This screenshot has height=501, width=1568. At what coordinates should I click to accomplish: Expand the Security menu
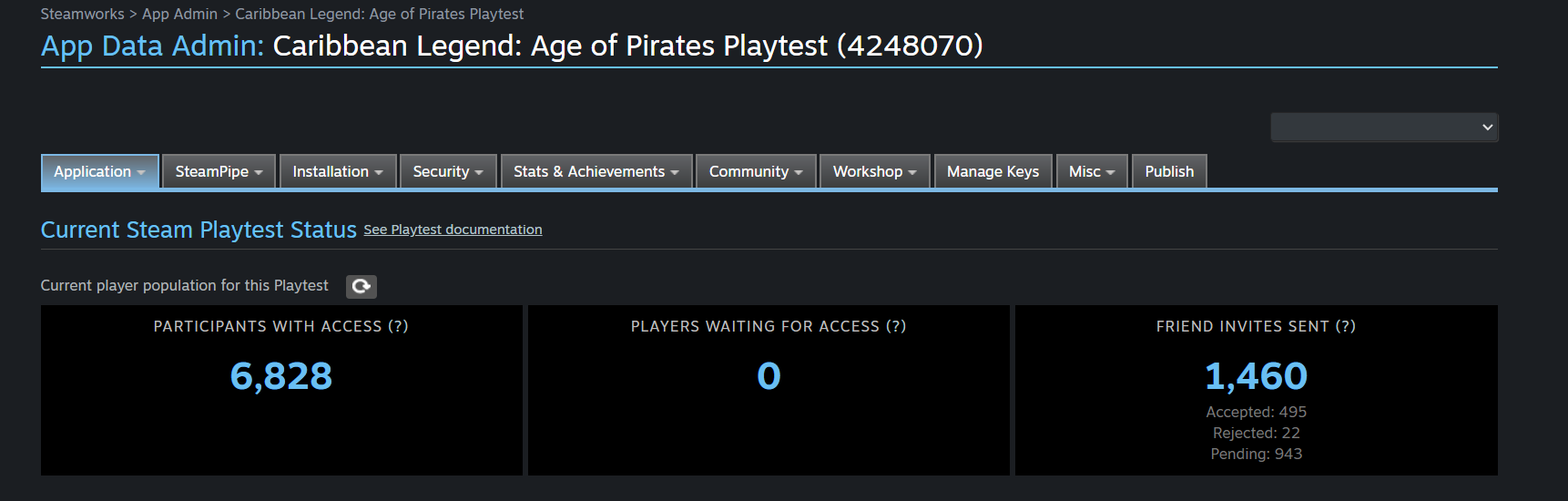pos(448,171)
